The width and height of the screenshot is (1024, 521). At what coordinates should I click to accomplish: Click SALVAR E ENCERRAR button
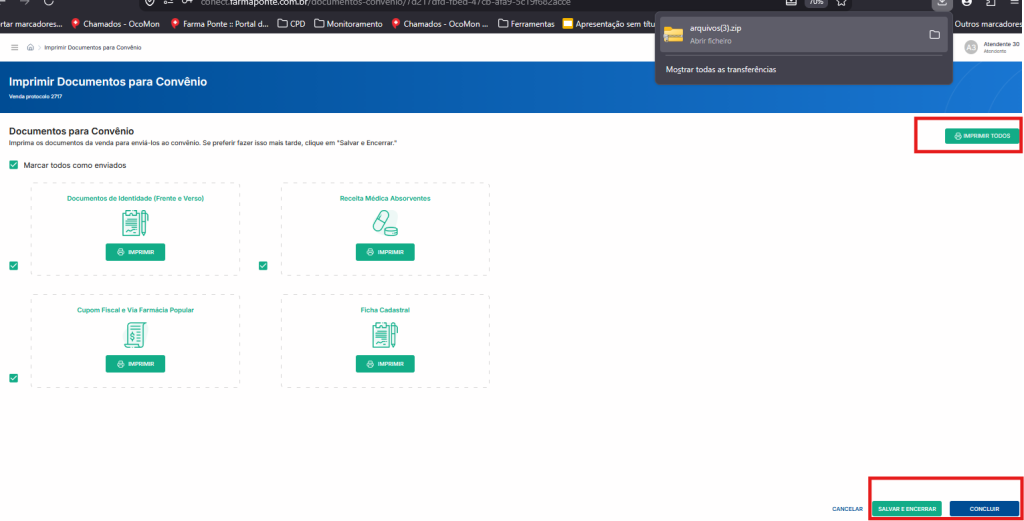tap(906, 509)
